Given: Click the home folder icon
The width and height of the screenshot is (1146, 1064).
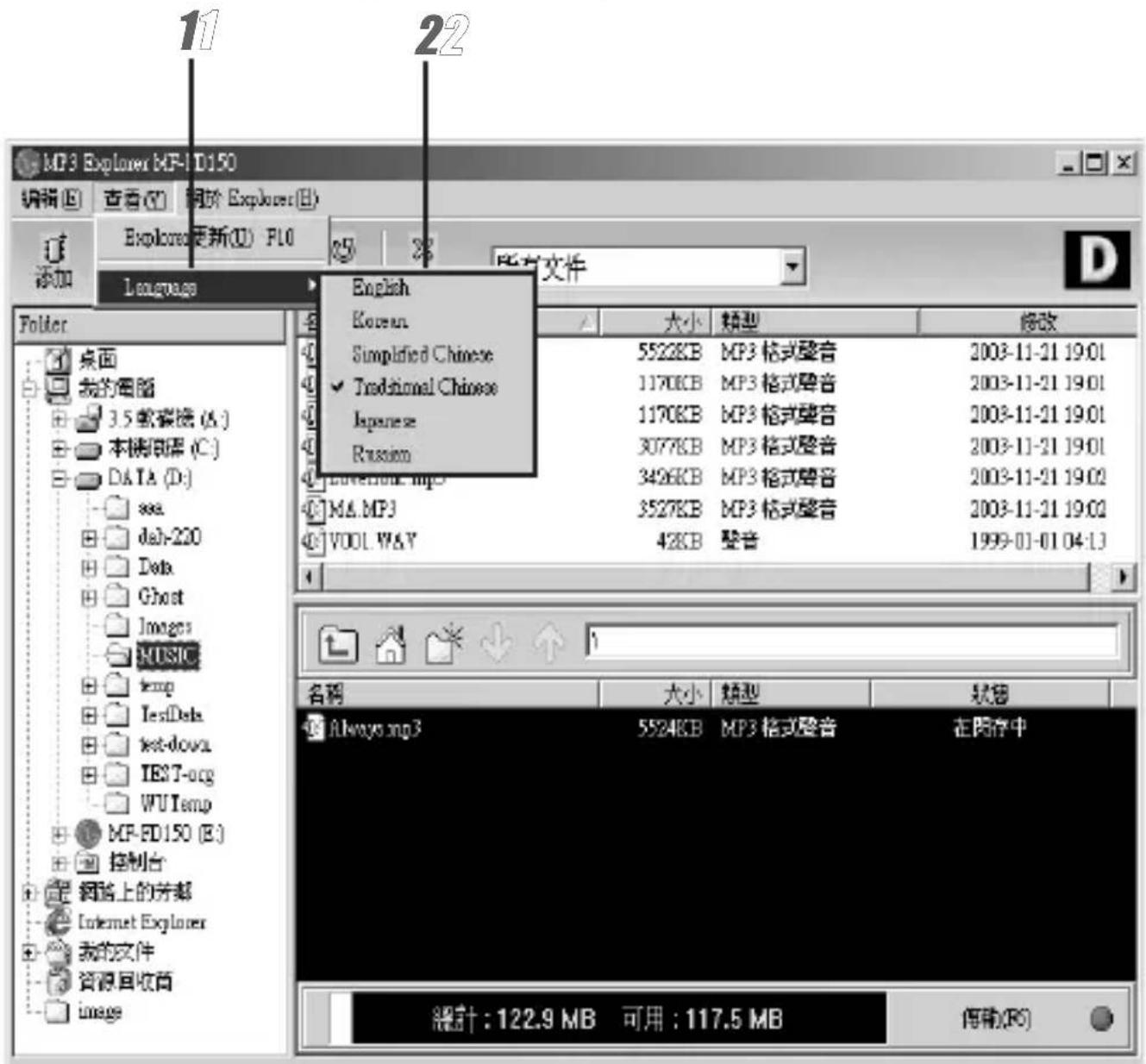Looking at the screenshot, I should click(391, 644).
